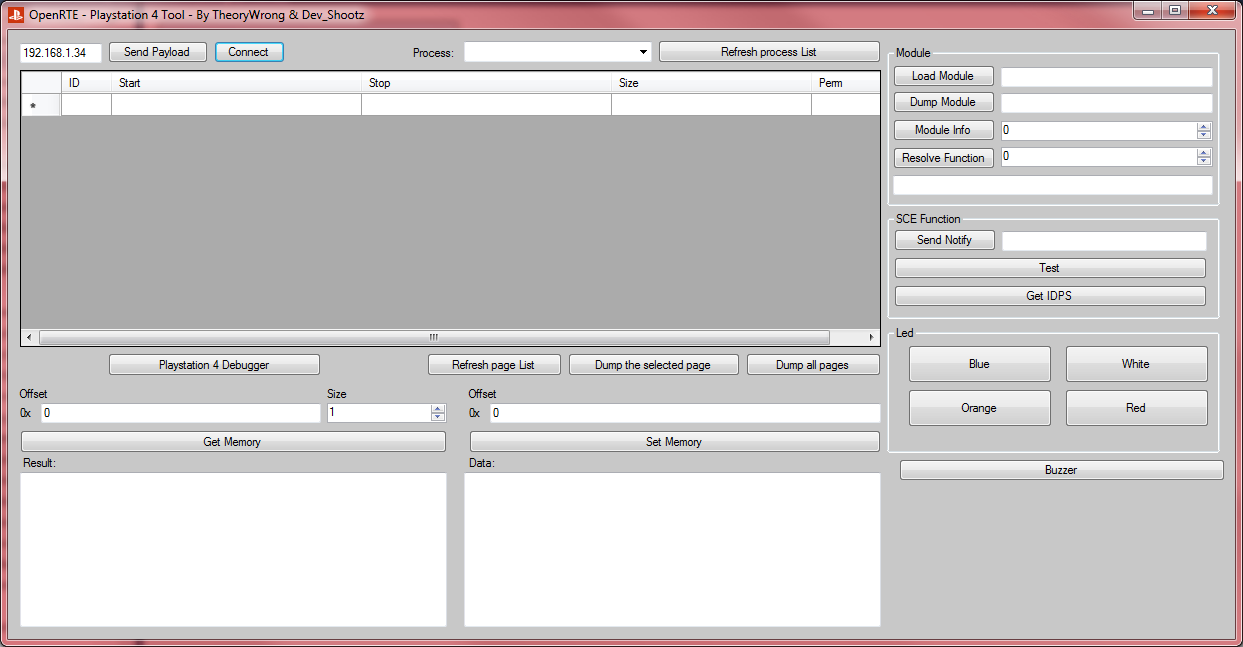1243x647 pixels.
Task: Click Dump all pages button
Action: [813, 365]
